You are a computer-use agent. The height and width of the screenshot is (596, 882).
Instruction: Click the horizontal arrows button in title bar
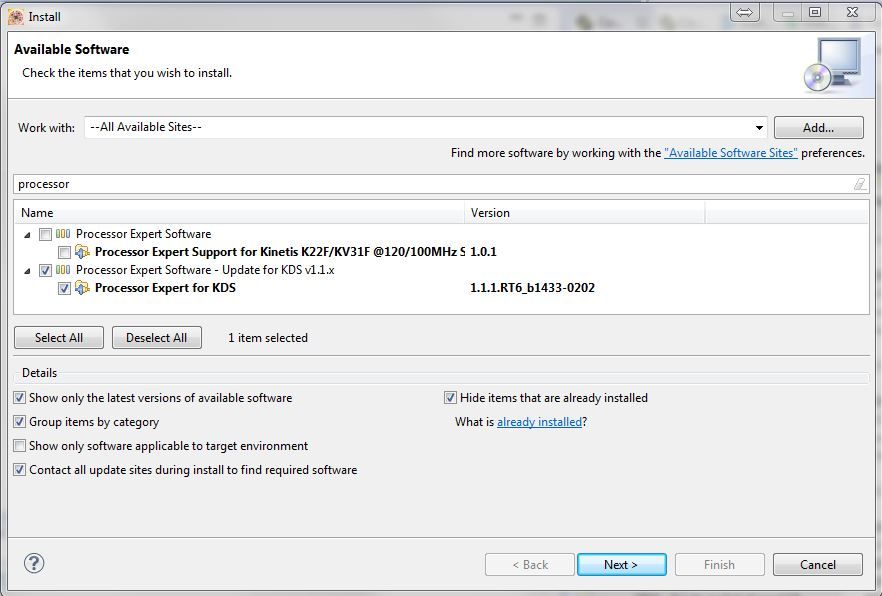coord(744,12)
